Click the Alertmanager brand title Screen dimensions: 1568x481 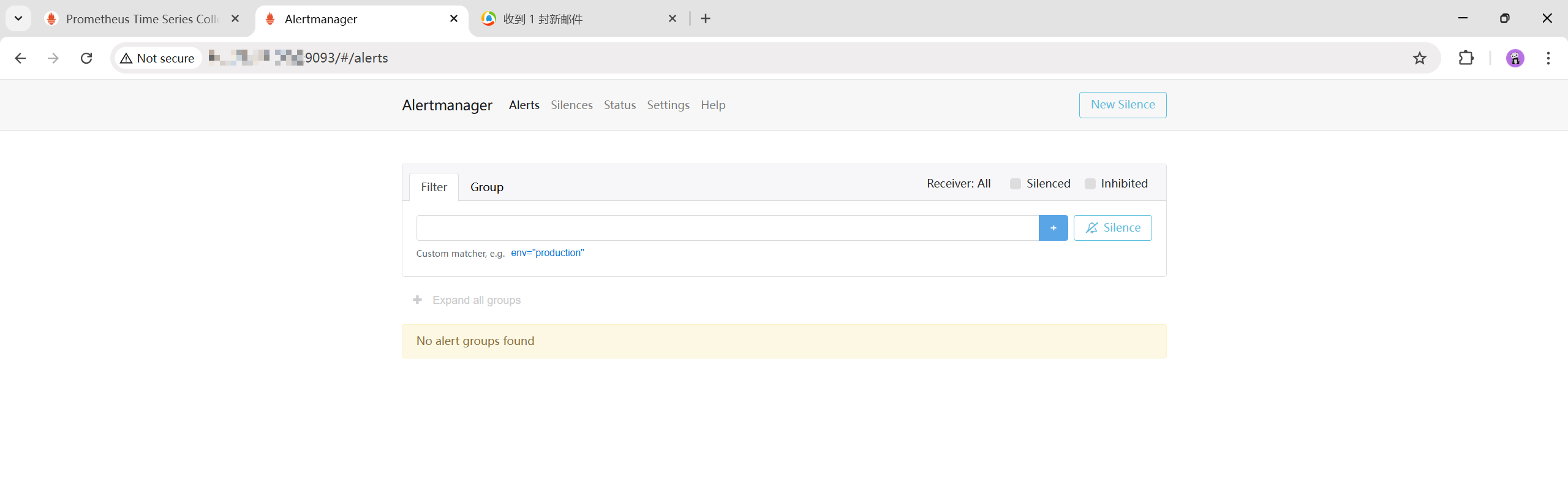[x=447, y=105]
